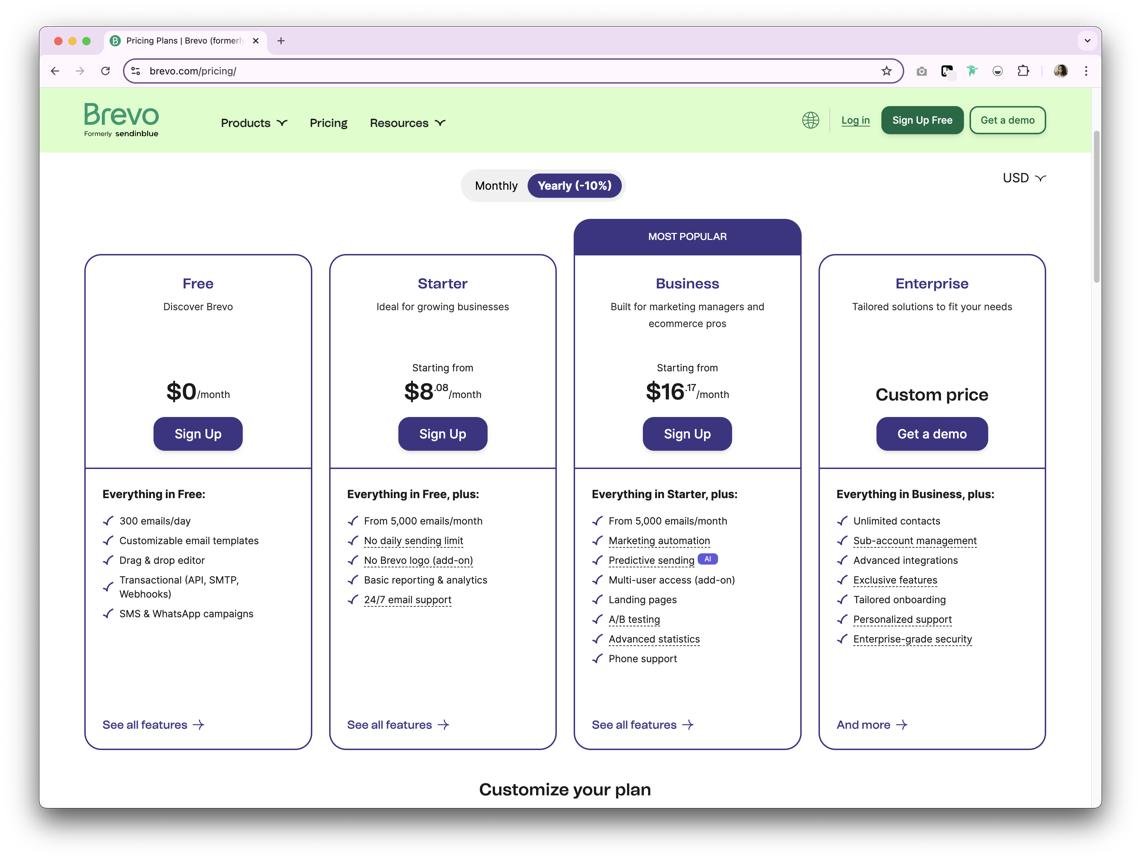Open the site information icon in address bar

tap(135, 71)
